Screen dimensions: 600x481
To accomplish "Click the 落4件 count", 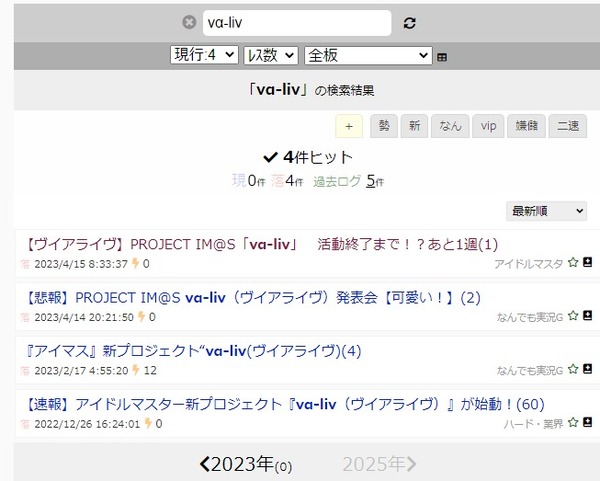I will [287, 181].
